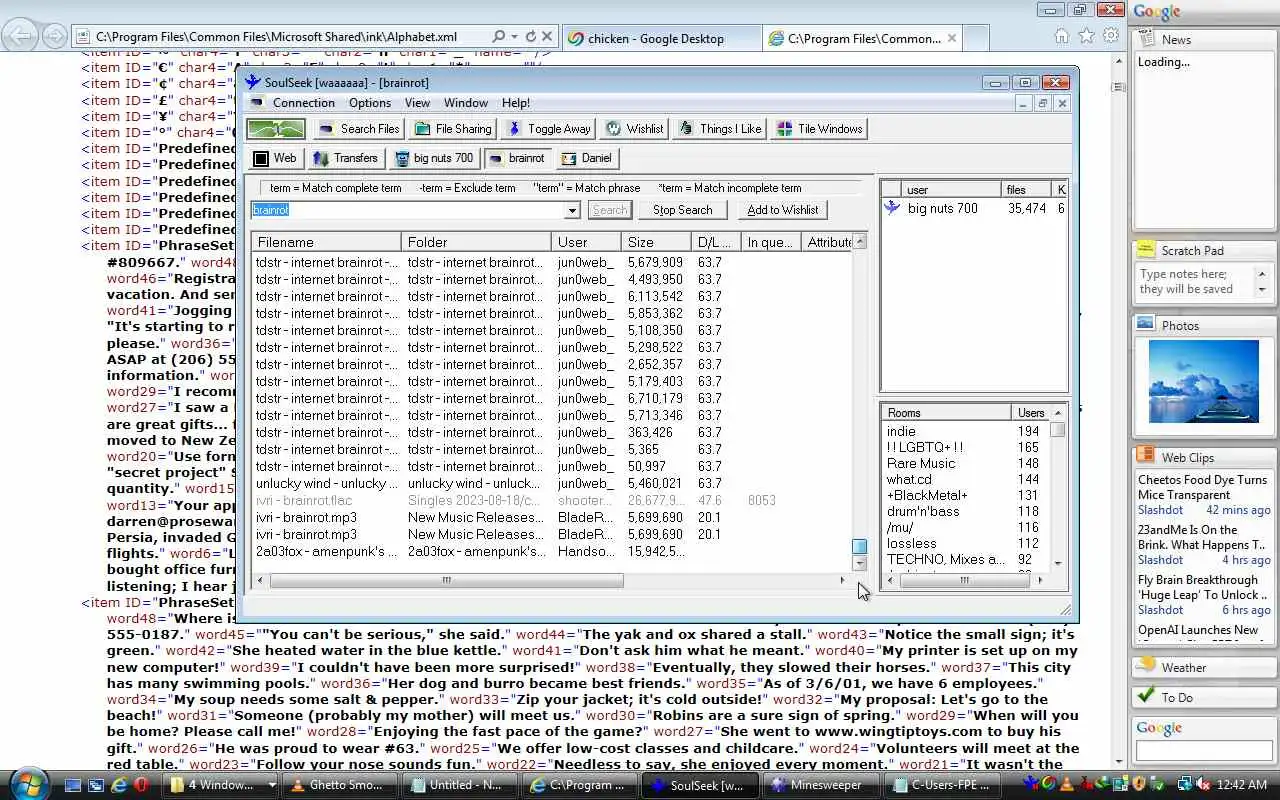1280x800 pixels.
Task: Click the Add to Wishlist button
Action: coord(783,210)
